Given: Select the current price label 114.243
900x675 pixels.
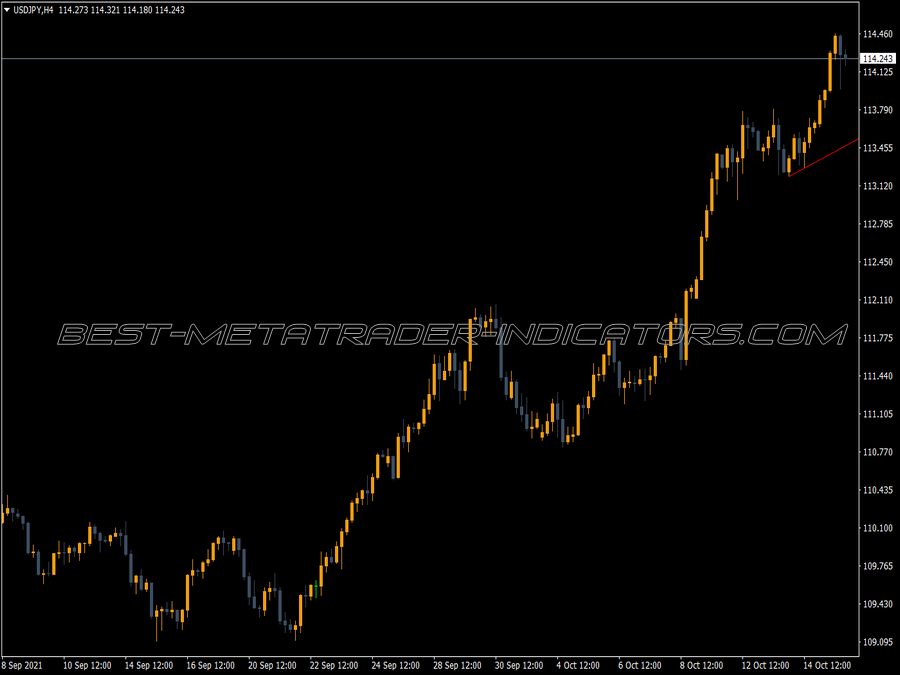Looking at the screenshot, I should (x=878, y=59).
